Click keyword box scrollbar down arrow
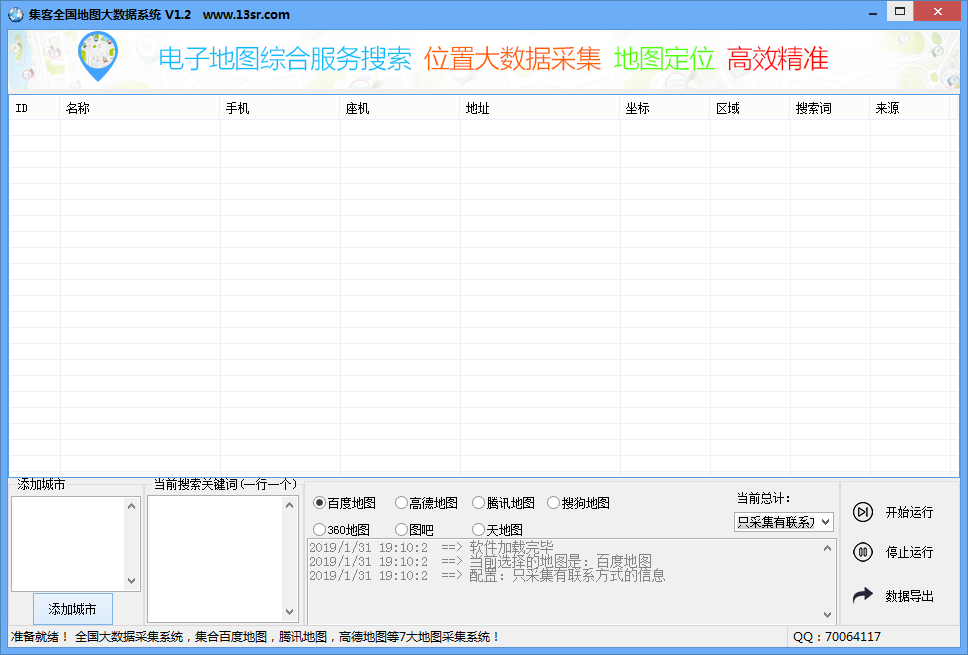 (290, 612)
